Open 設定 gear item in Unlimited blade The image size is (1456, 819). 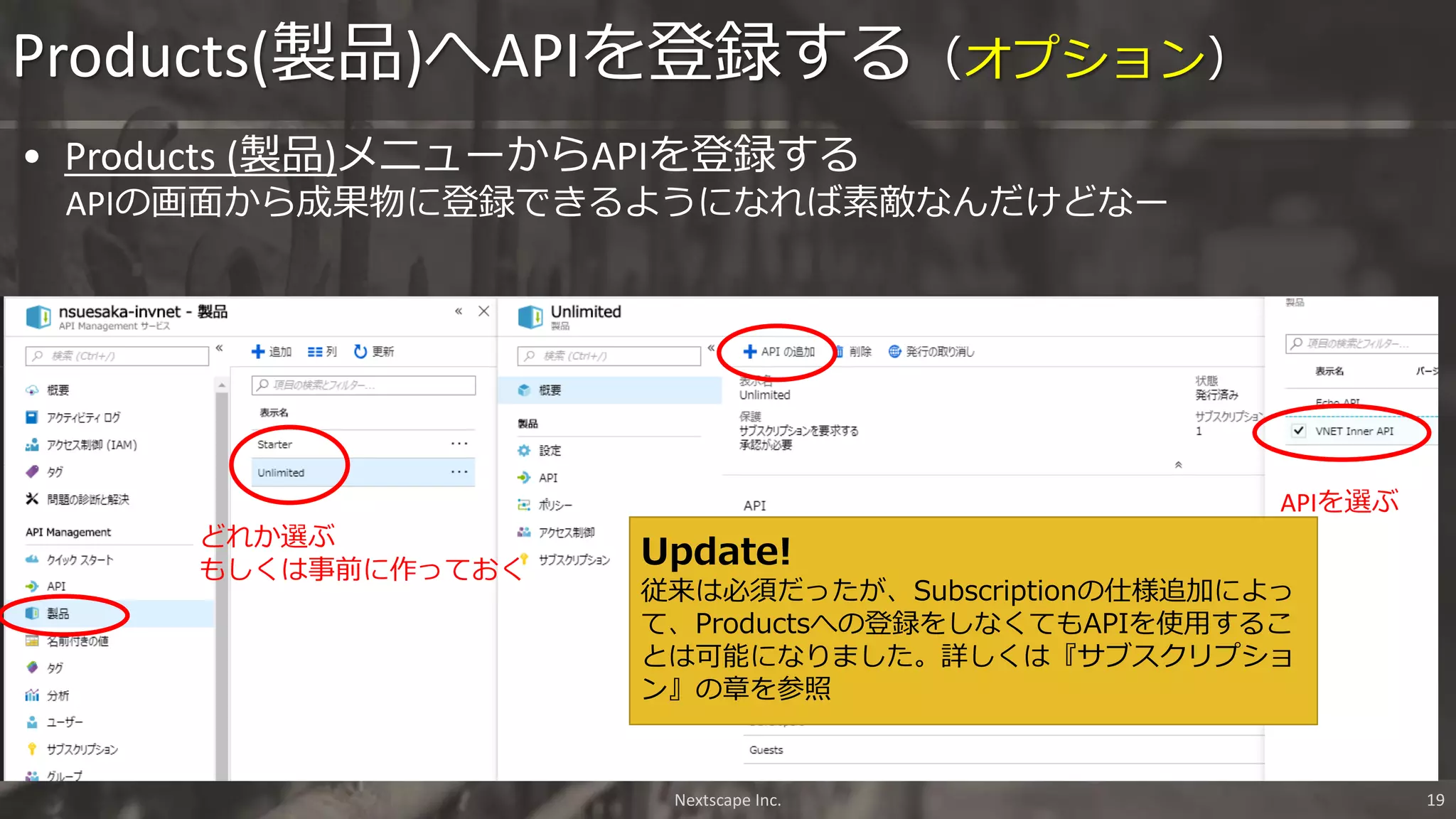[540, 451]
